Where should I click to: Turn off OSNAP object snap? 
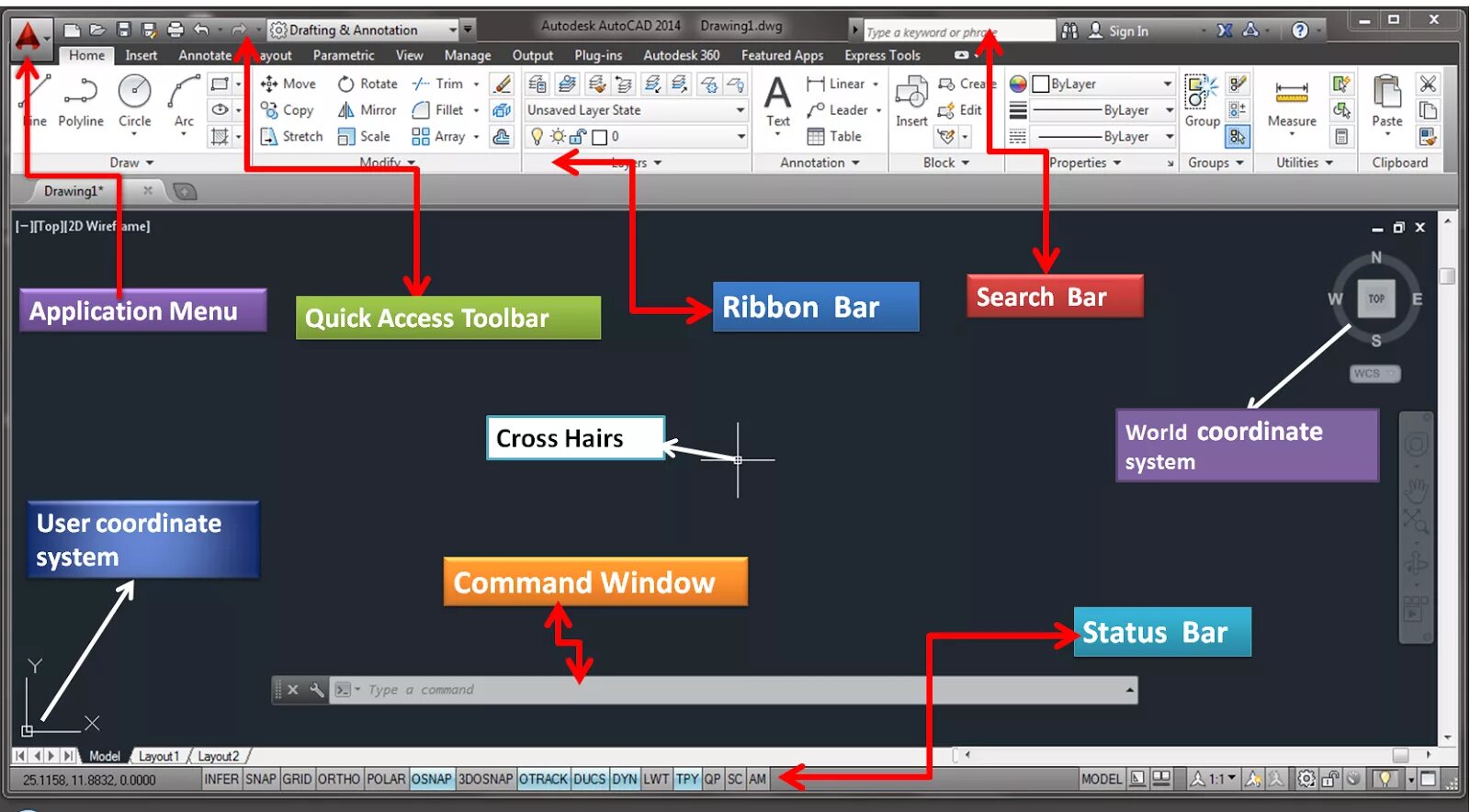[x=432, y=779]
